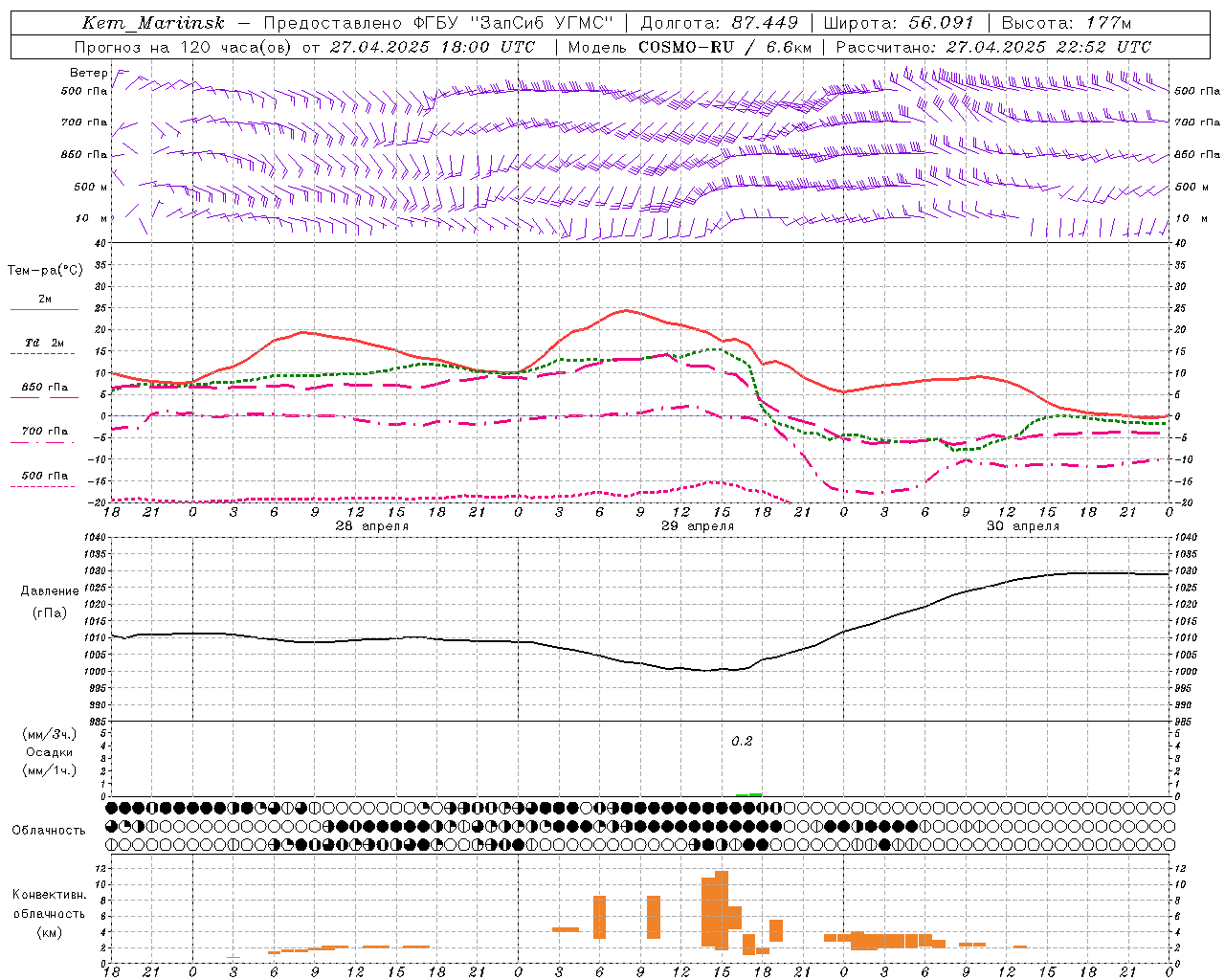Click the '(гПа)' unit under Давление

point(50,613)
